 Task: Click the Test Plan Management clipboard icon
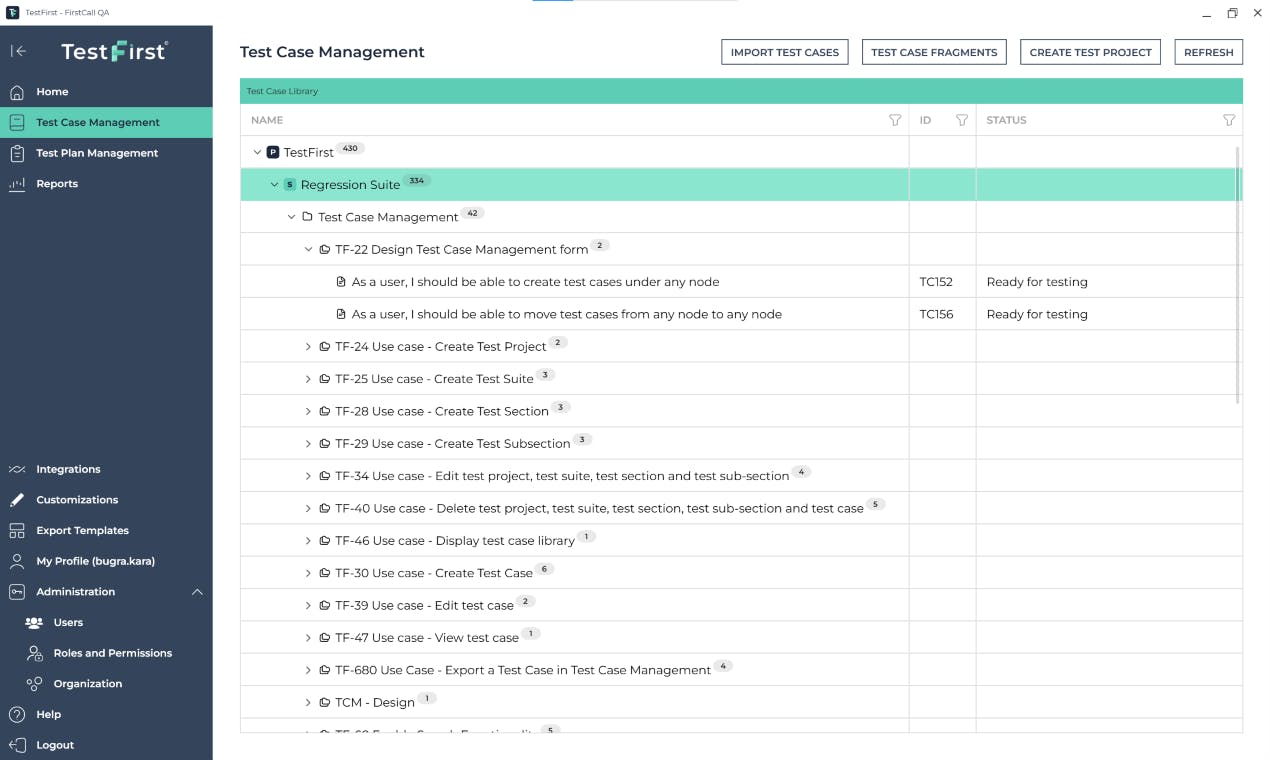[17, 153]
